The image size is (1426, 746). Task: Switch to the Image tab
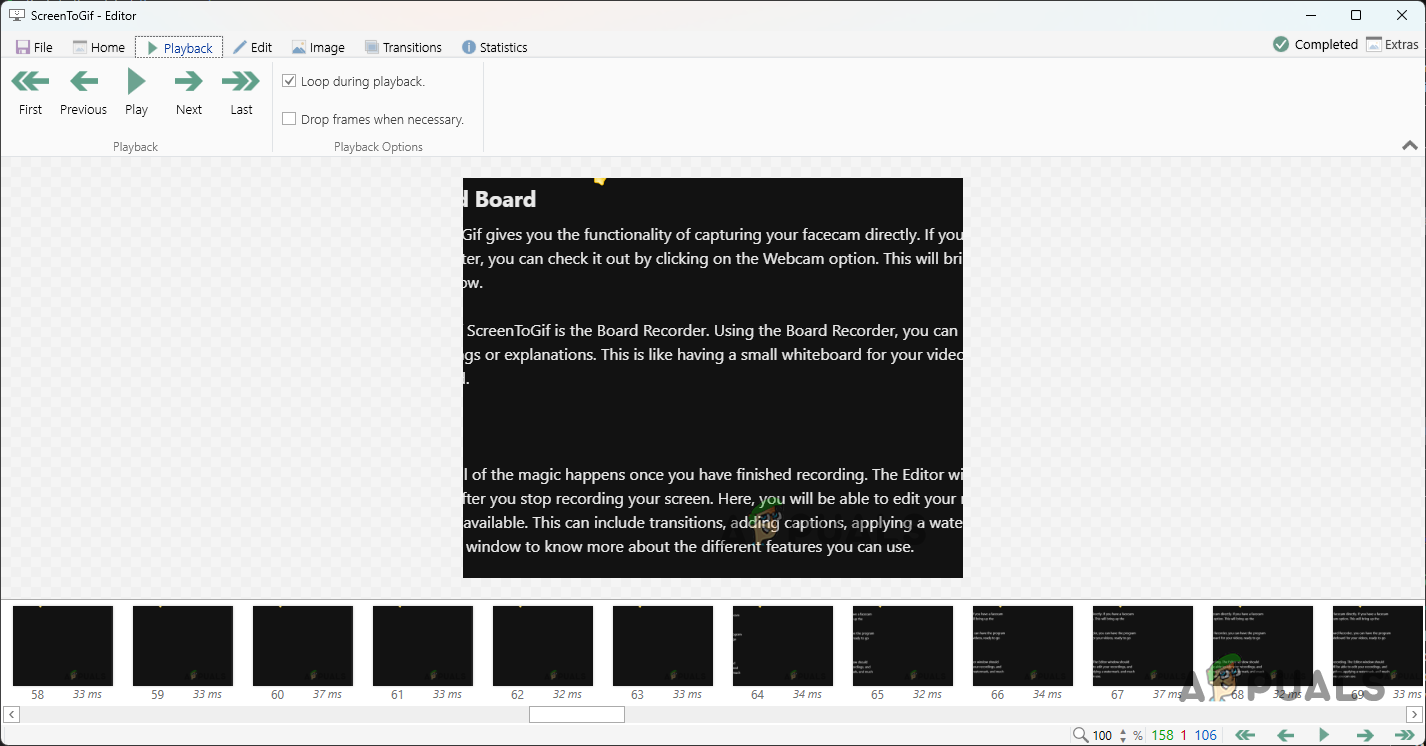[318, 47]
